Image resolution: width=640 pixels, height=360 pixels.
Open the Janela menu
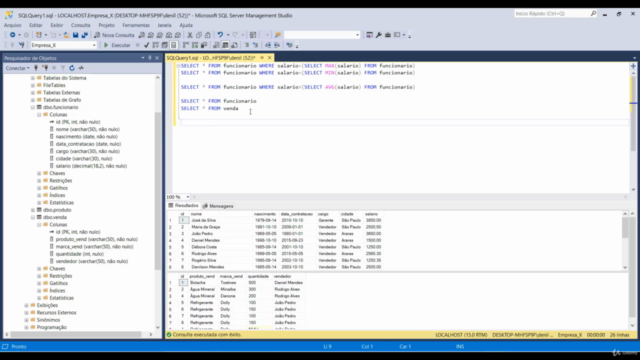[x=164, y=25]
